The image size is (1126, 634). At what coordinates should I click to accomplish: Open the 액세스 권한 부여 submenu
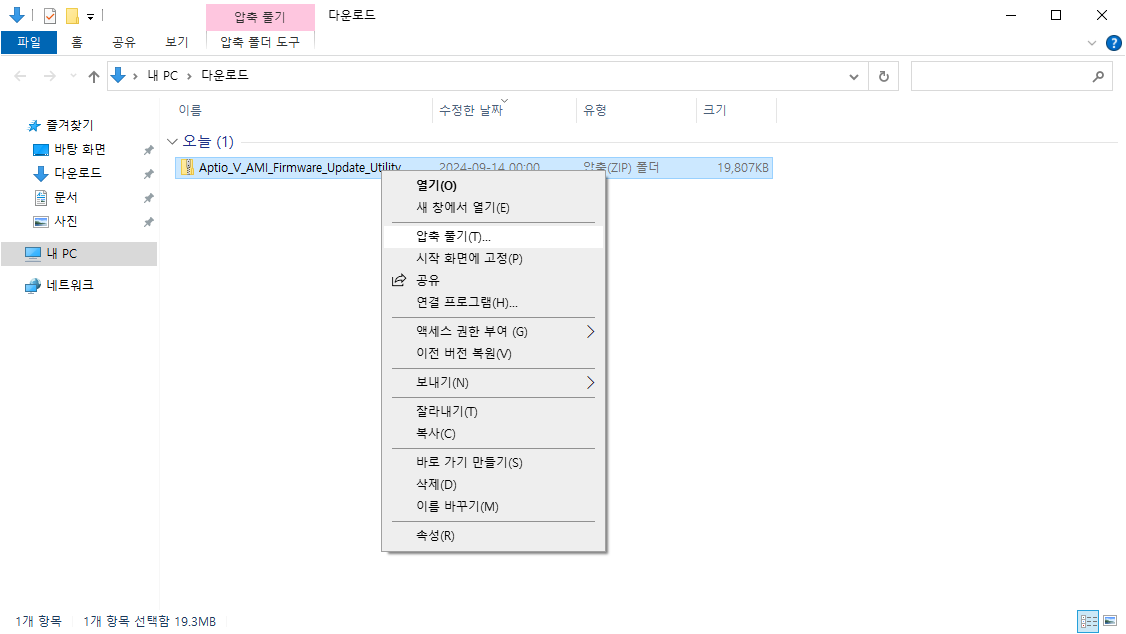tap(590, 330)
